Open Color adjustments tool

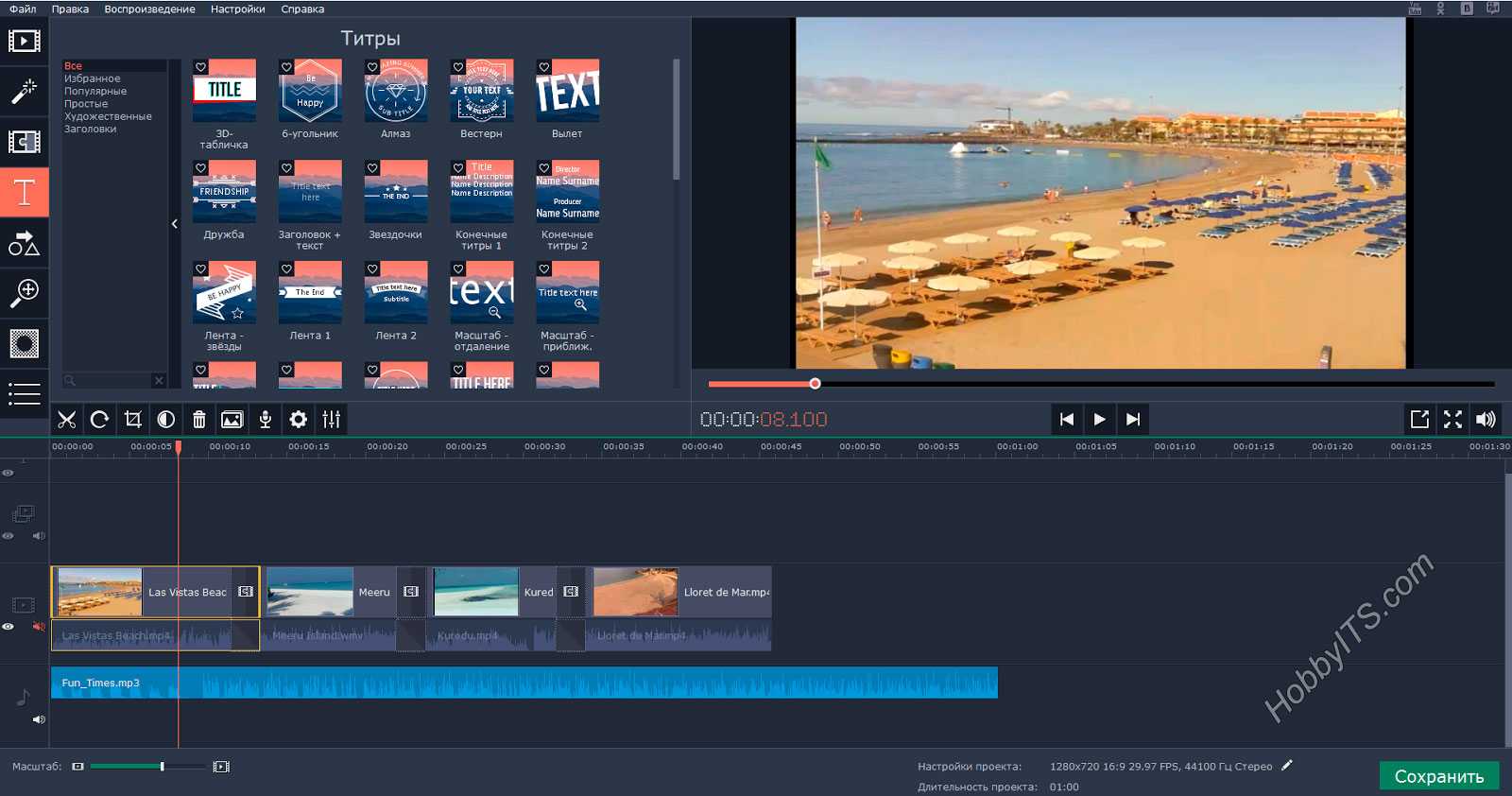click(x=166, y=419)
